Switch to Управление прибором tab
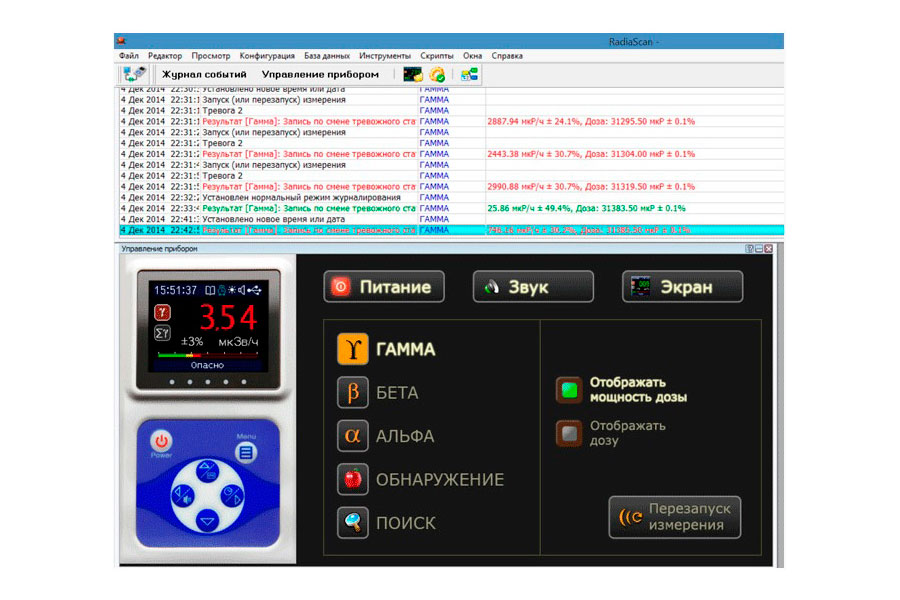 320,74
